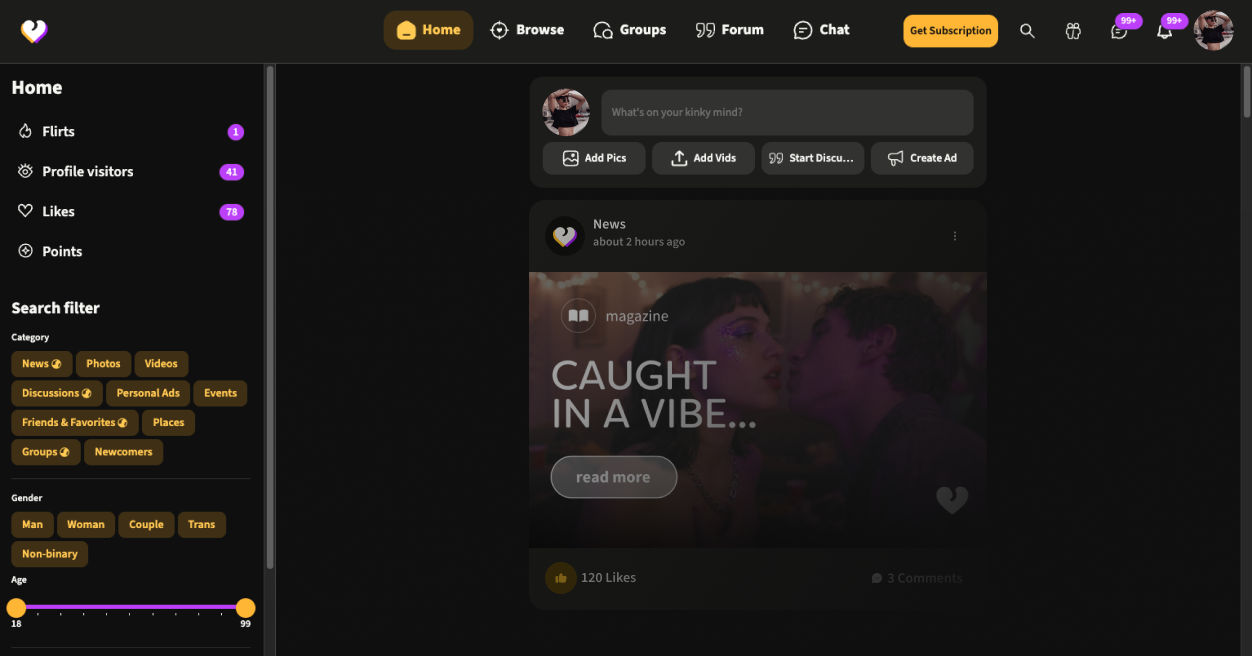
Task: Open the gift icon in header
Action: pos(1073,31)
